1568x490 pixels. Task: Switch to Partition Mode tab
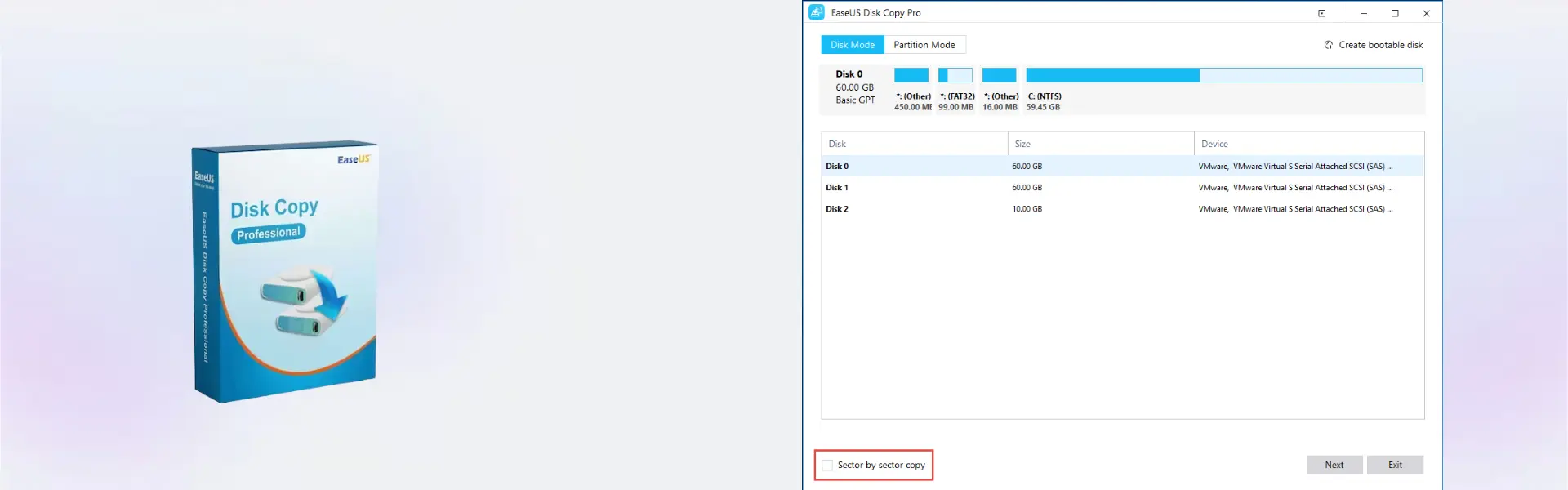(924, 45)
